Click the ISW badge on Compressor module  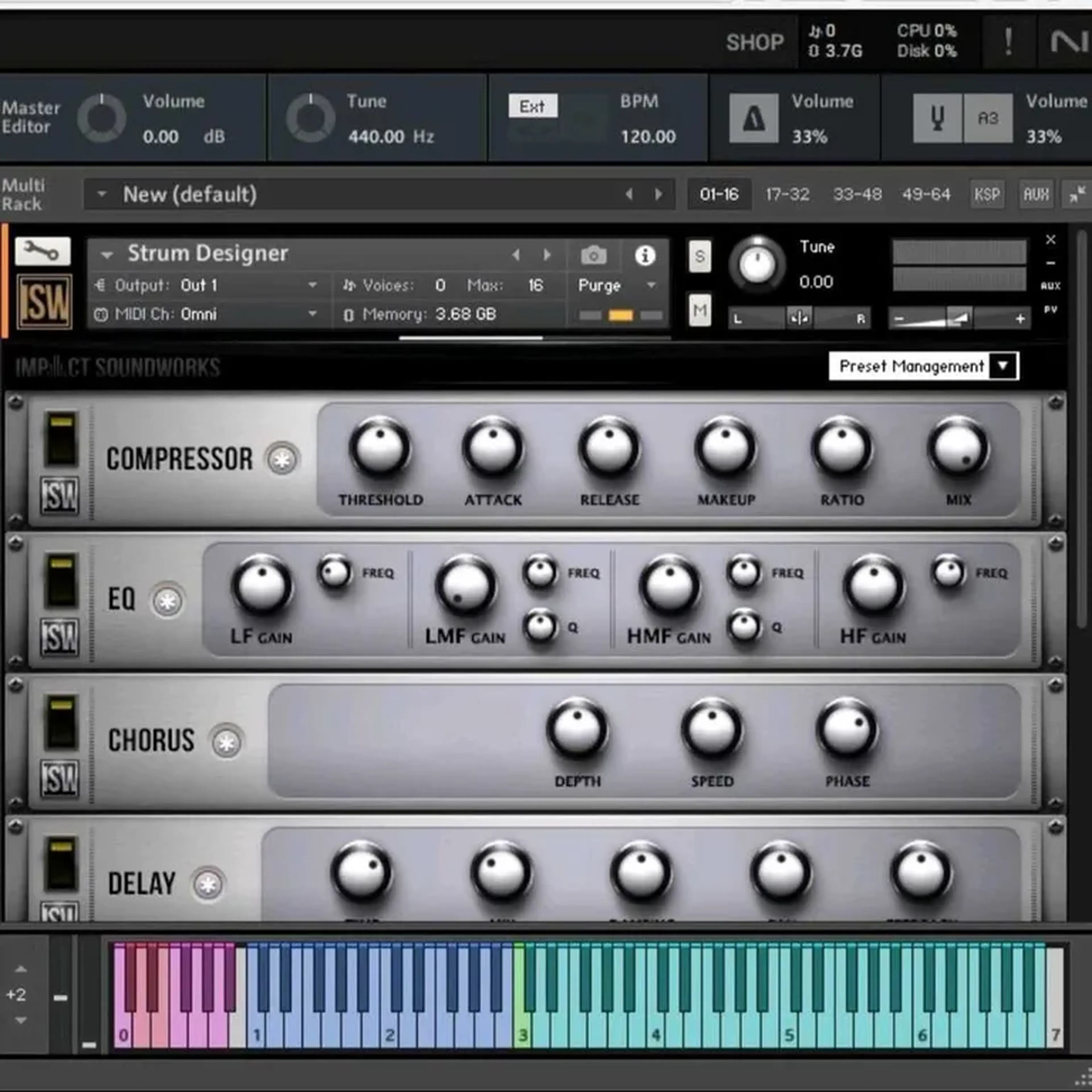(60, 496)
